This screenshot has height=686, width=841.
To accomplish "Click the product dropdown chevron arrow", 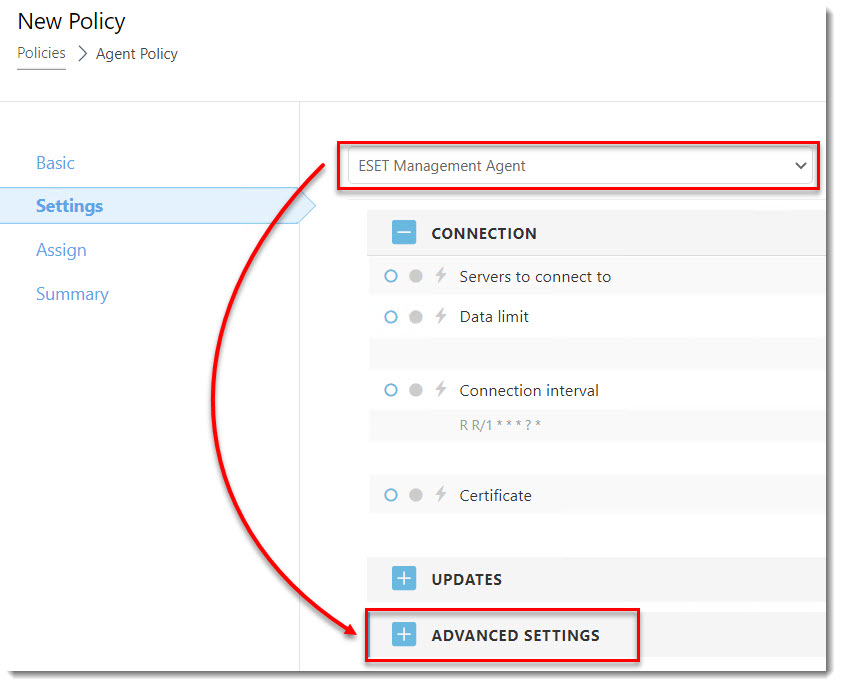I will (x=800, y=166).
